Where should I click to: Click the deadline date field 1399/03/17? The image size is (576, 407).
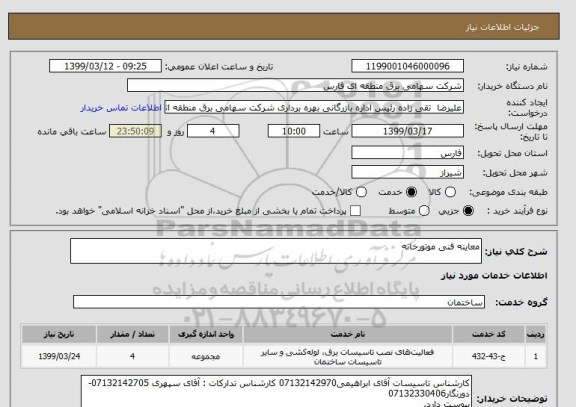point(407,131)
